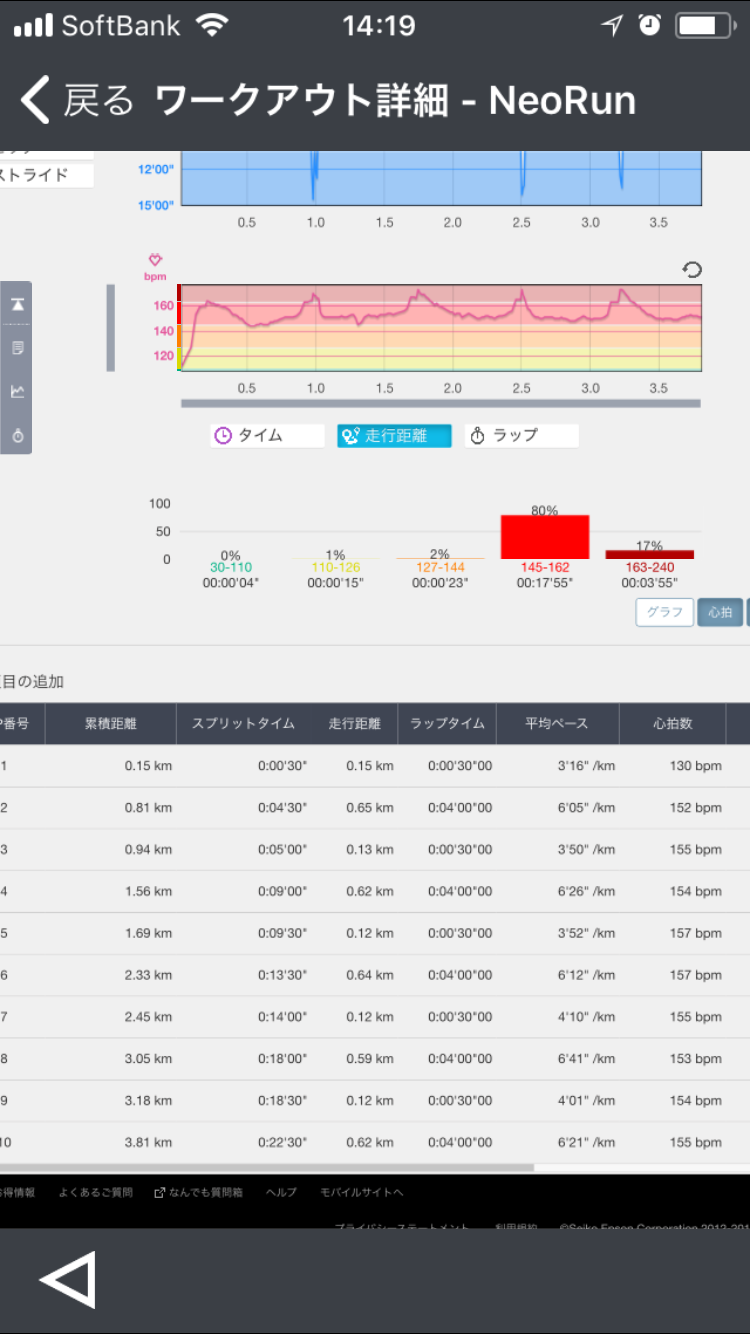This screenshot has height=1334, width=750.
Task: Click the 130 bpm heart rate cell
Action: click(x=695, y=766)
